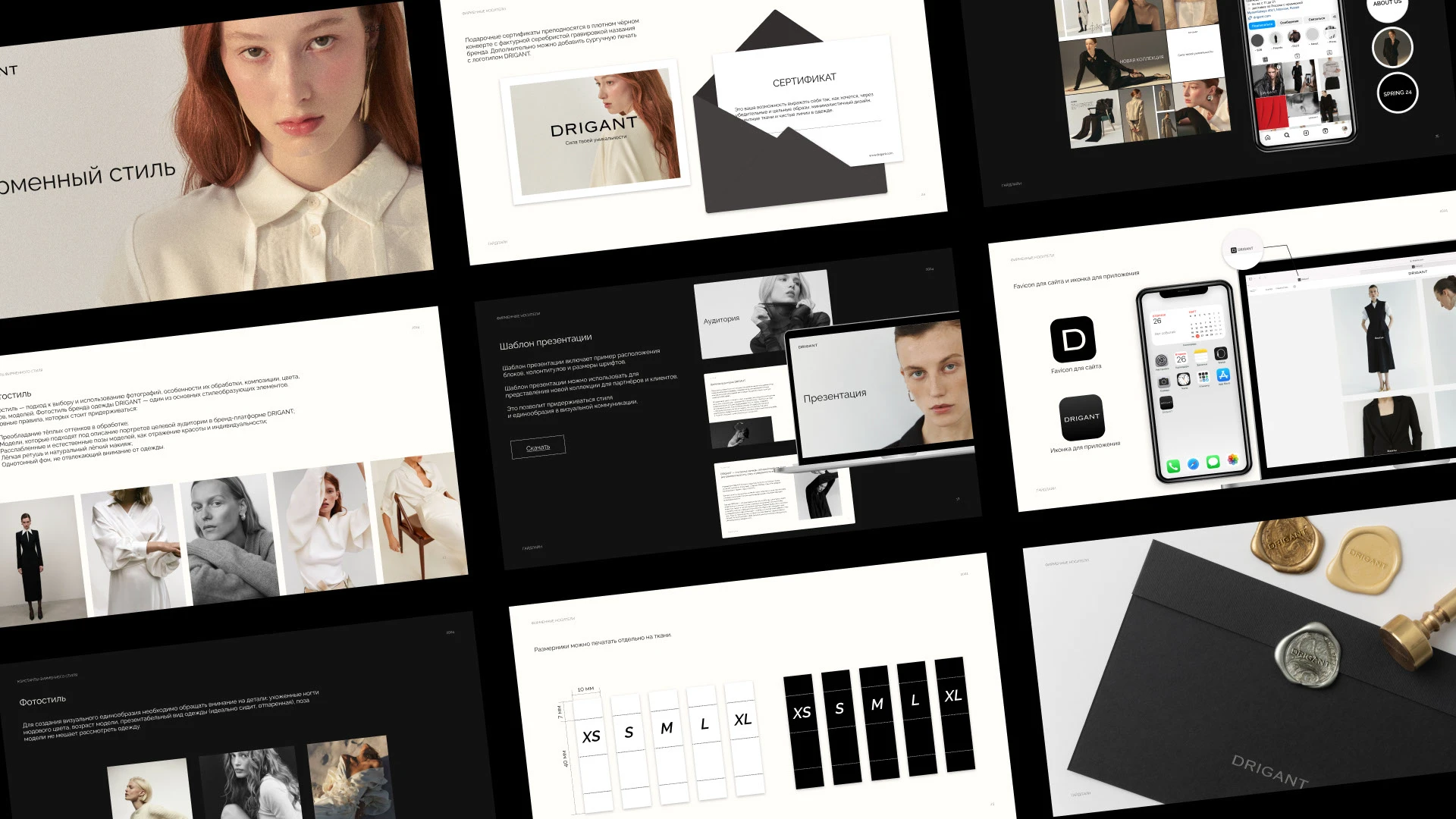Switch to Instagram Reels tab on profile
This screenshot has width=1456, height=819.
point(1297,56)
